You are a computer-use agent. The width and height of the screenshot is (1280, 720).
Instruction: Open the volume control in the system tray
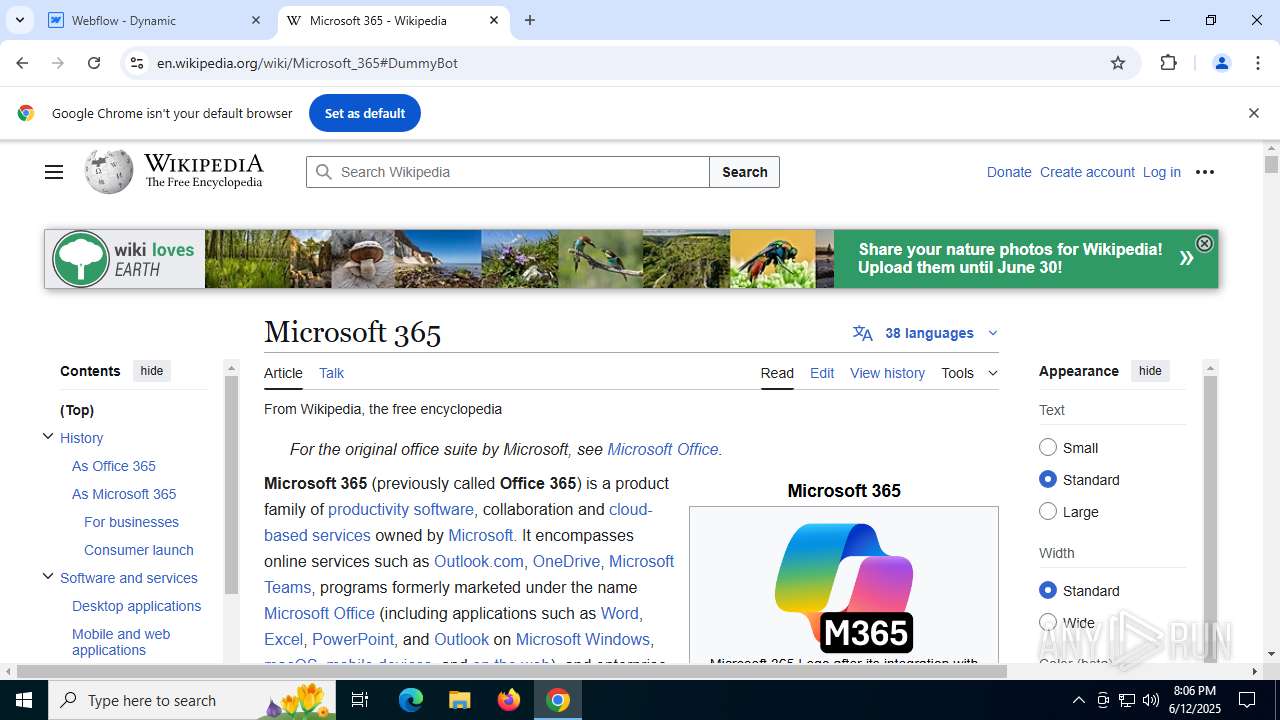[1151, 700]
